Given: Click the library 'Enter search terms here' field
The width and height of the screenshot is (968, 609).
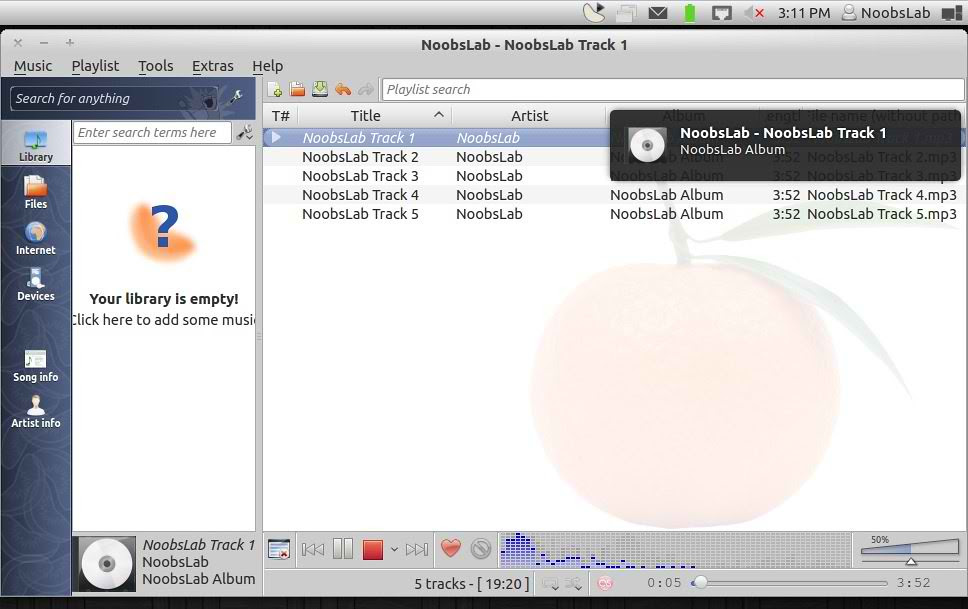Looking at the screenshot, I should [152, 133].
